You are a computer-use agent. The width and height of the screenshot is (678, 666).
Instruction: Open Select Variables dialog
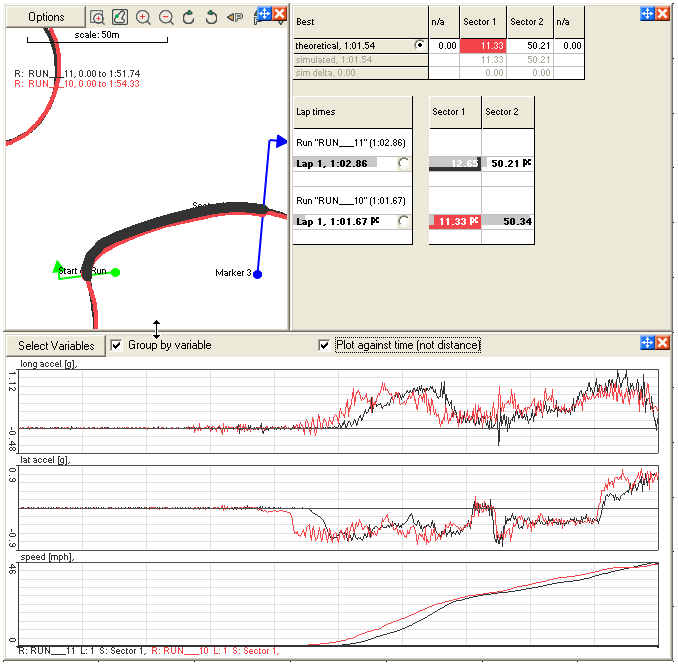56,345
